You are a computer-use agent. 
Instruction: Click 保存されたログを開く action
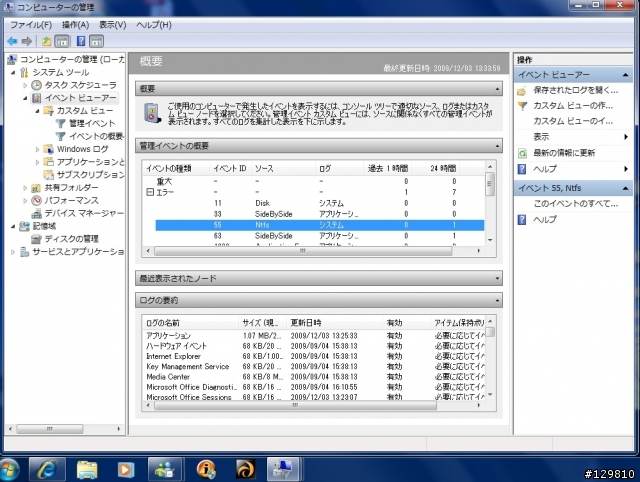[576, 90]
